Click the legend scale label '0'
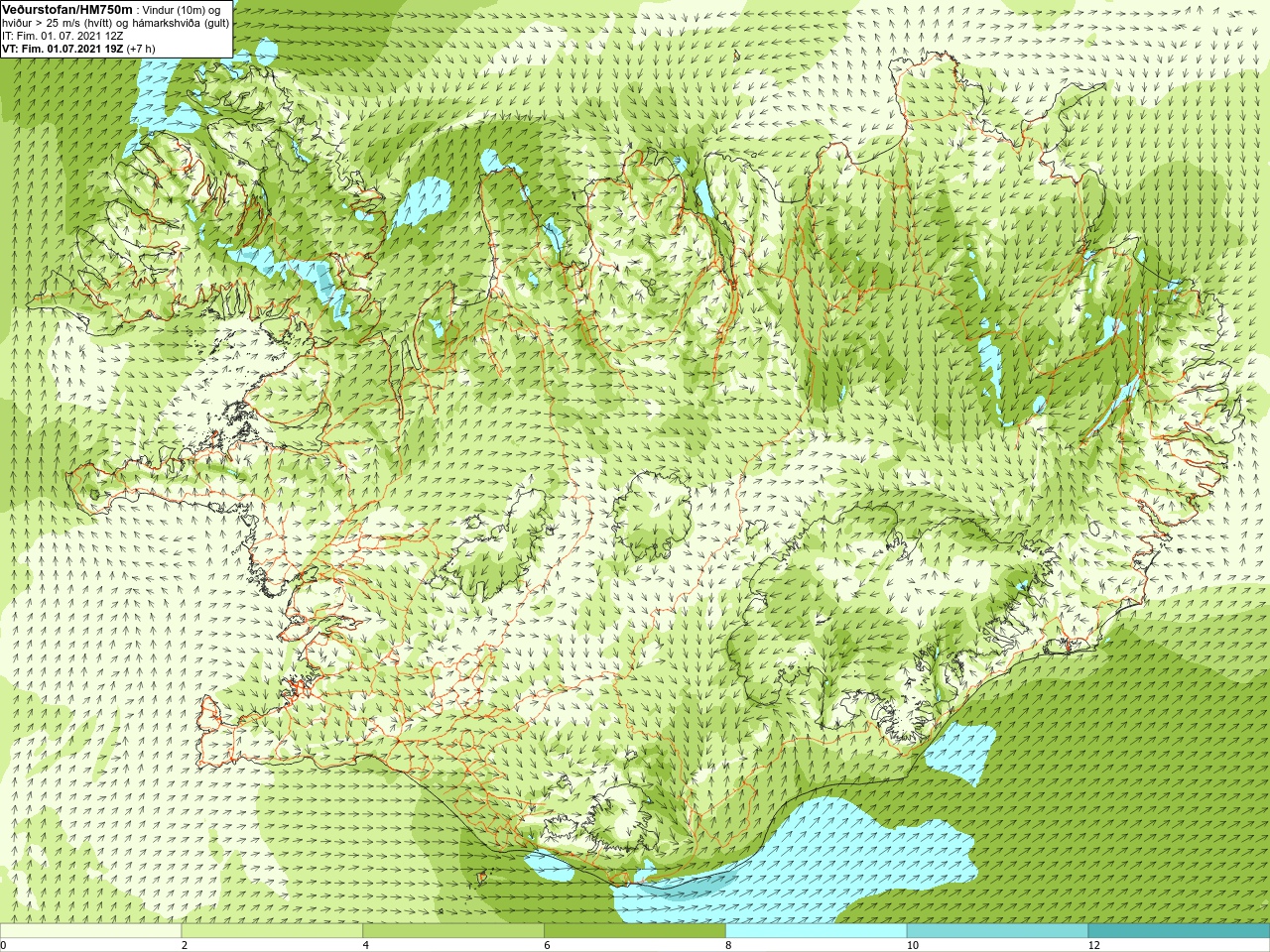 (x=4, y=945)
